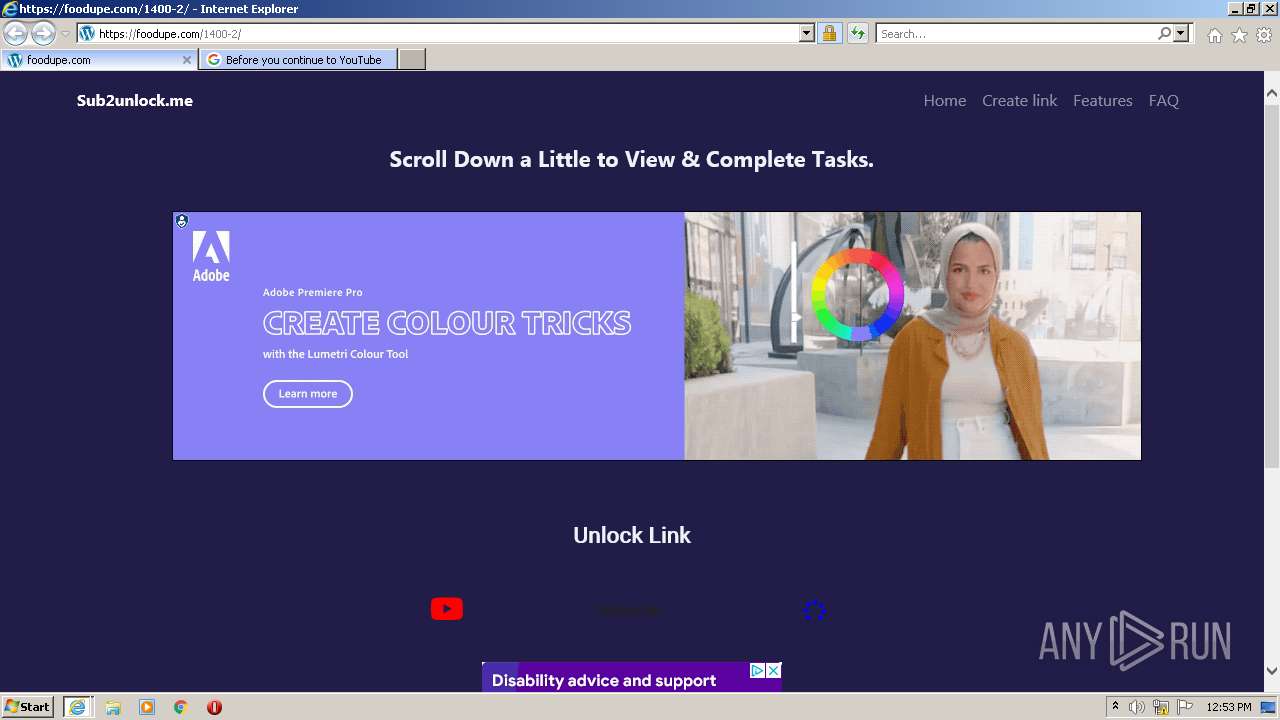Click the Unlock Link heading
1280x720 pixels.
coord(632,535)
